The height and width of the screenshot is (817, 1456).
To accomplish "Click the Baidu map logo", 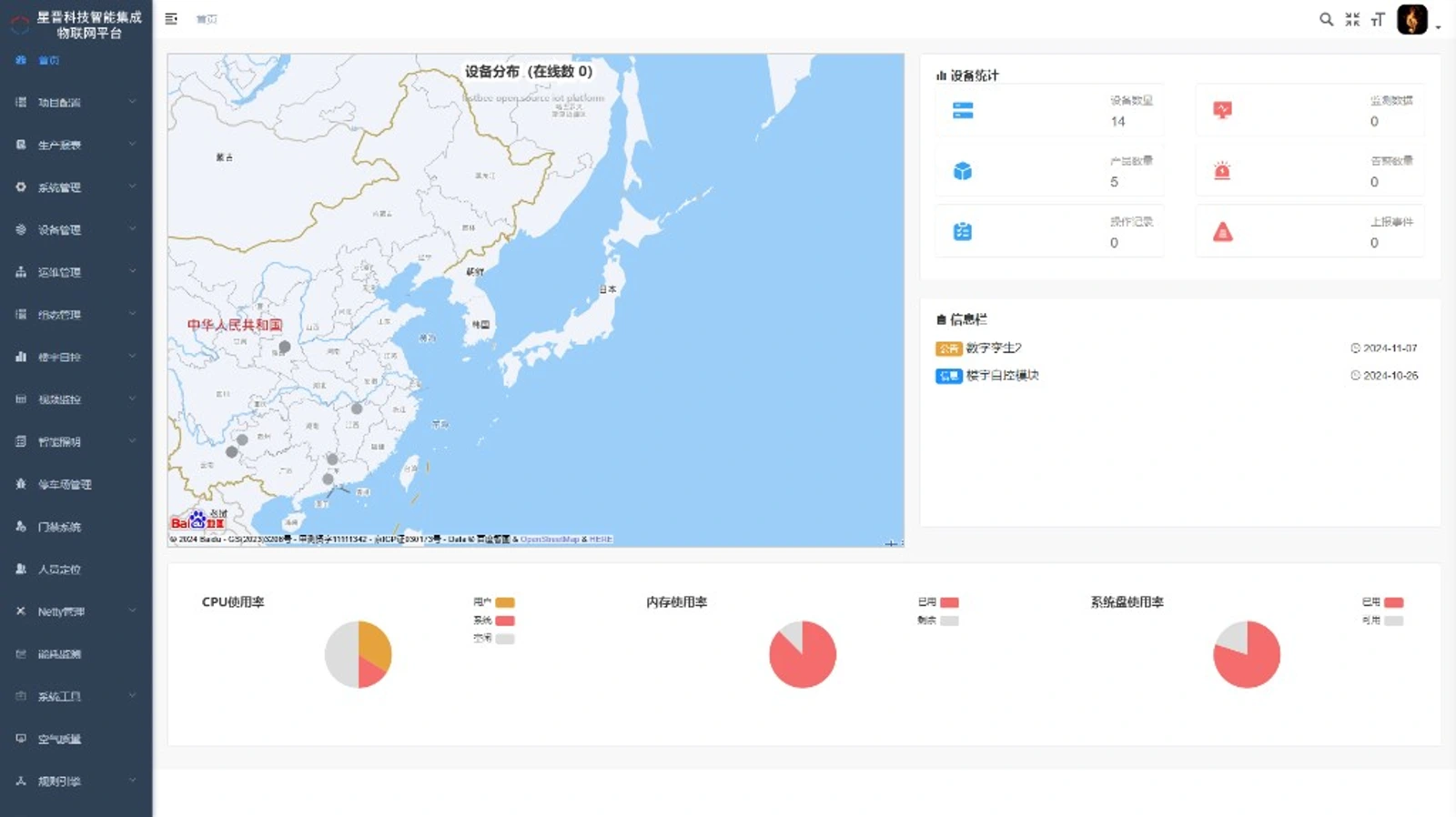I will click(197, 521).
